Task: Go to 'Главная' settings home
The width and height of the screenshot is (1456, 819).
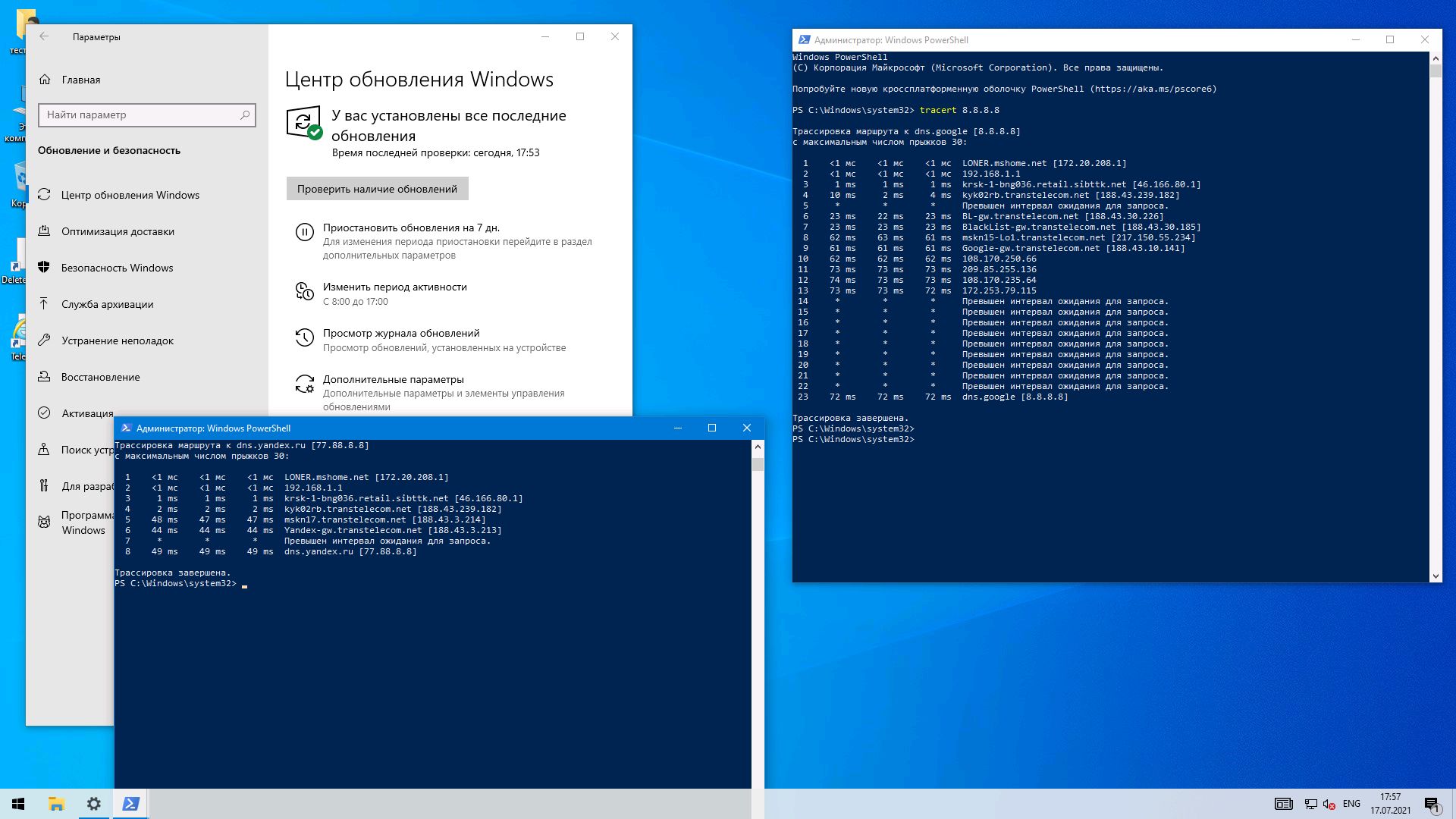Action: click(80, 80)
